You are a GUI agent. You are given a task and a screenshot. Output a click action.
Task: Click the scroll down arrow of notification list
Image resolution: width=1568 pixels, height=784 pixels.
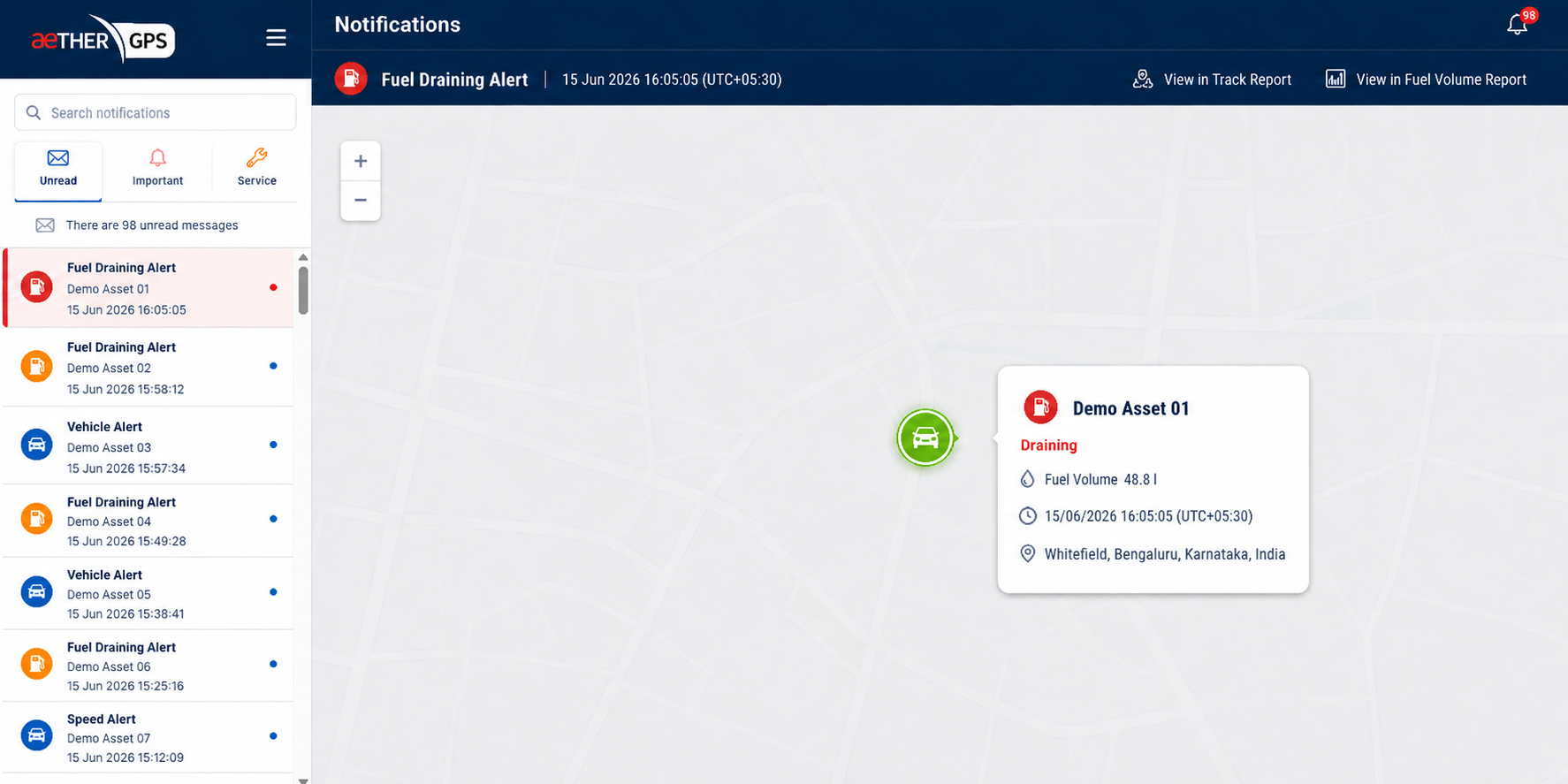point(303,780)
